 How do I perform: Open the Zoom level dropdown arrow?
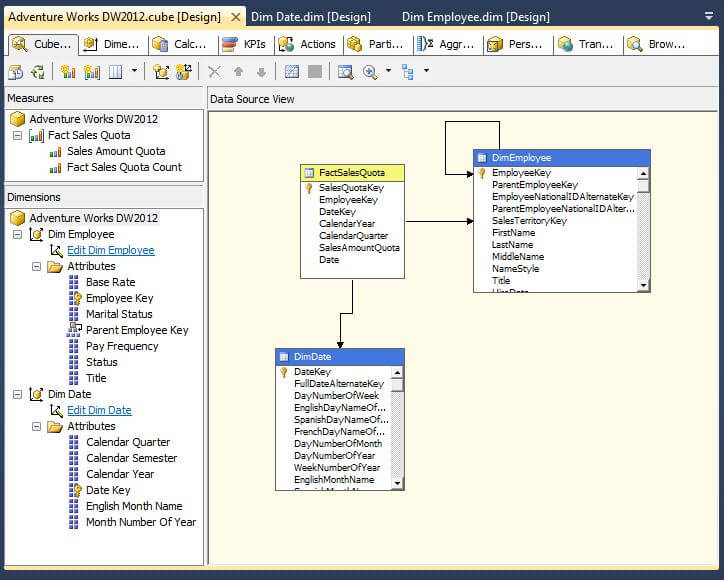386,72
